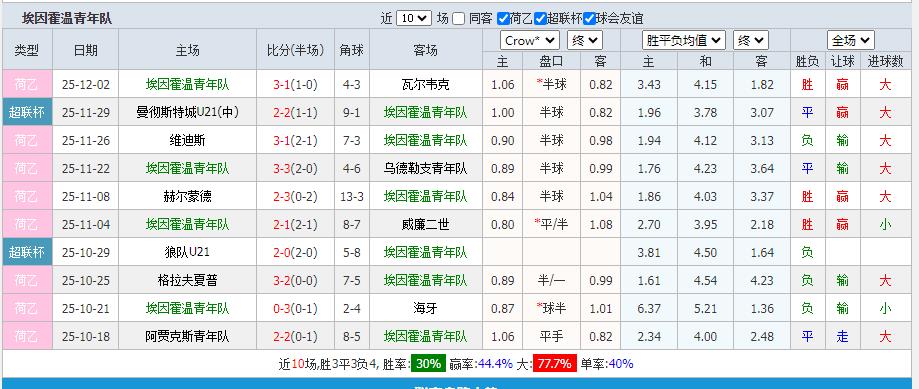Click the 比分(半场) column header
This screenshot has height=389, width=919.
[295, 50]
